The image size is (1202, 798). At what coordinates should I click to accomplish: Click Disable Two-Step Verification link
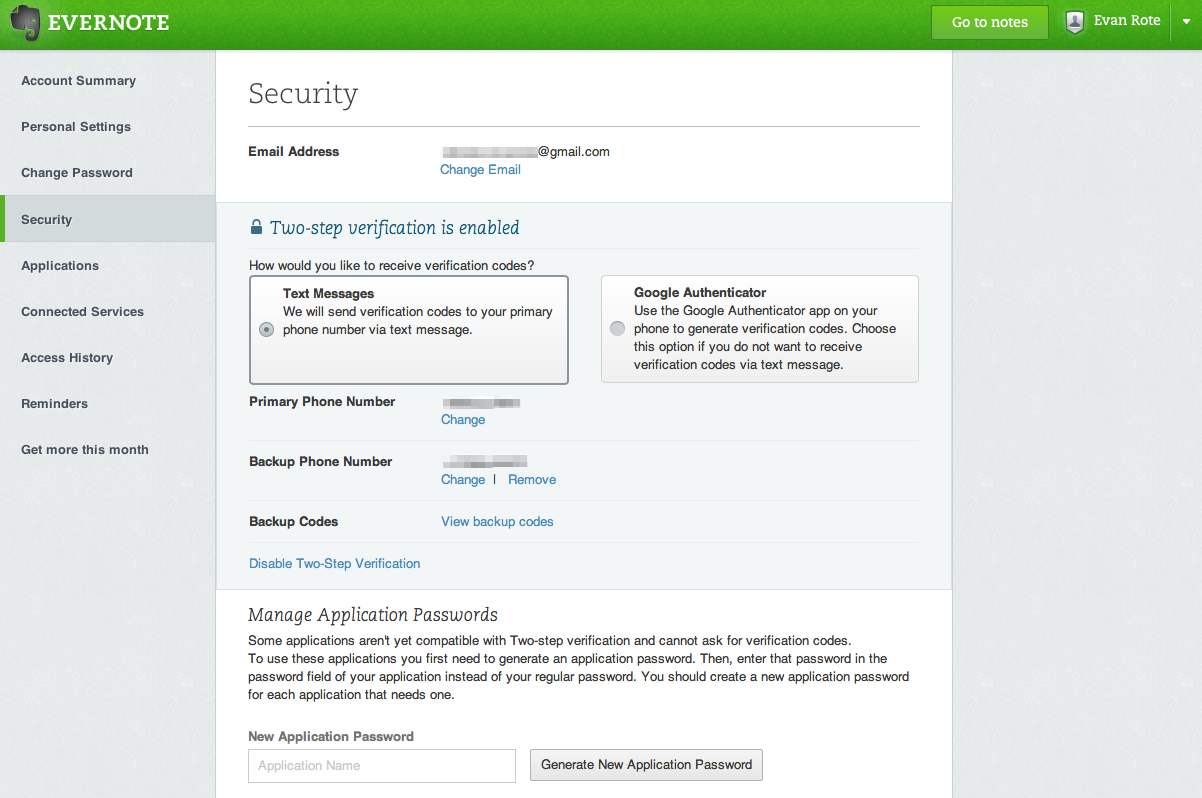pos(334,564)
